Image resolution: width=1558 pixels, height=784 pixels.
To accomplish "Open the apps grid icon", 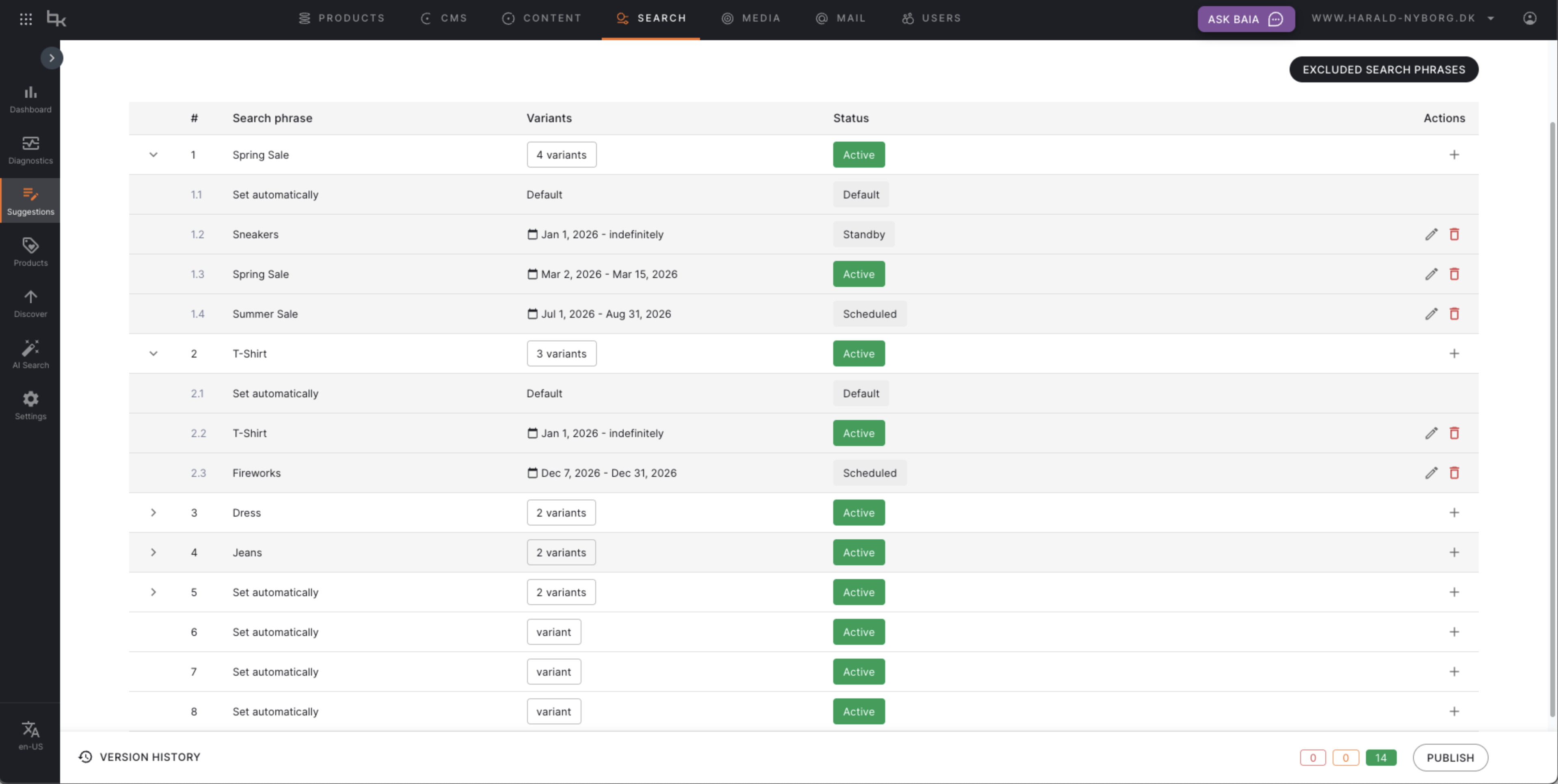I will coord(26,19).
